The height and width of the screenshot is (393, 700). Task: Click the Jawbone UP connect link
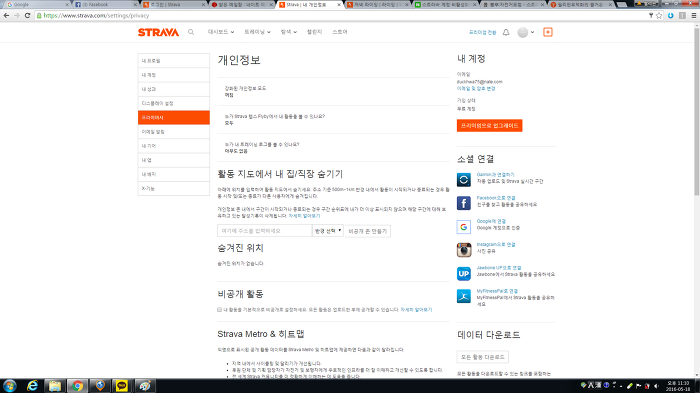[x=499, y=268]
